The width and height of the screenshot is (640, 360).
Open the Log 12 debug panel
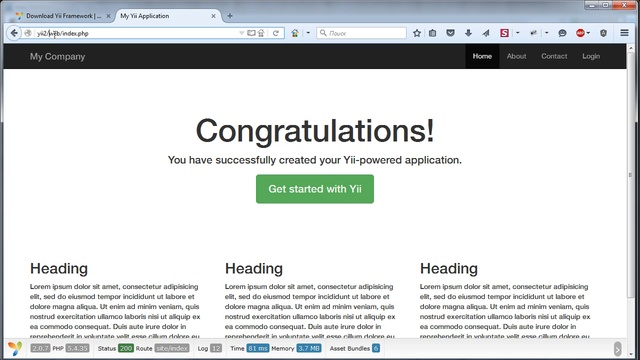[x=209, y=348]
